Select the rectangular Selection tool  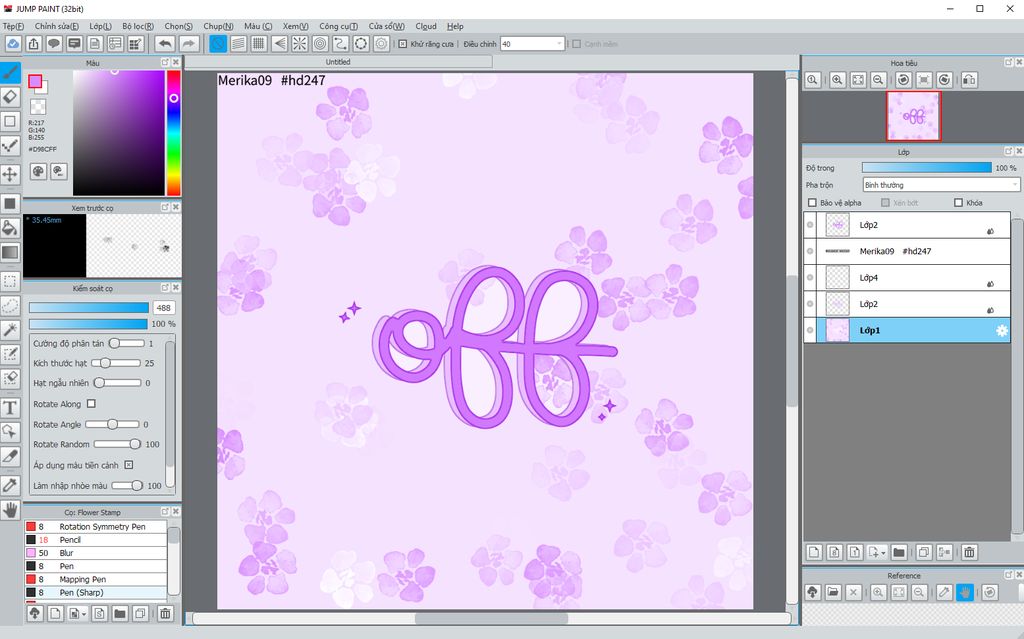(10, 282)
